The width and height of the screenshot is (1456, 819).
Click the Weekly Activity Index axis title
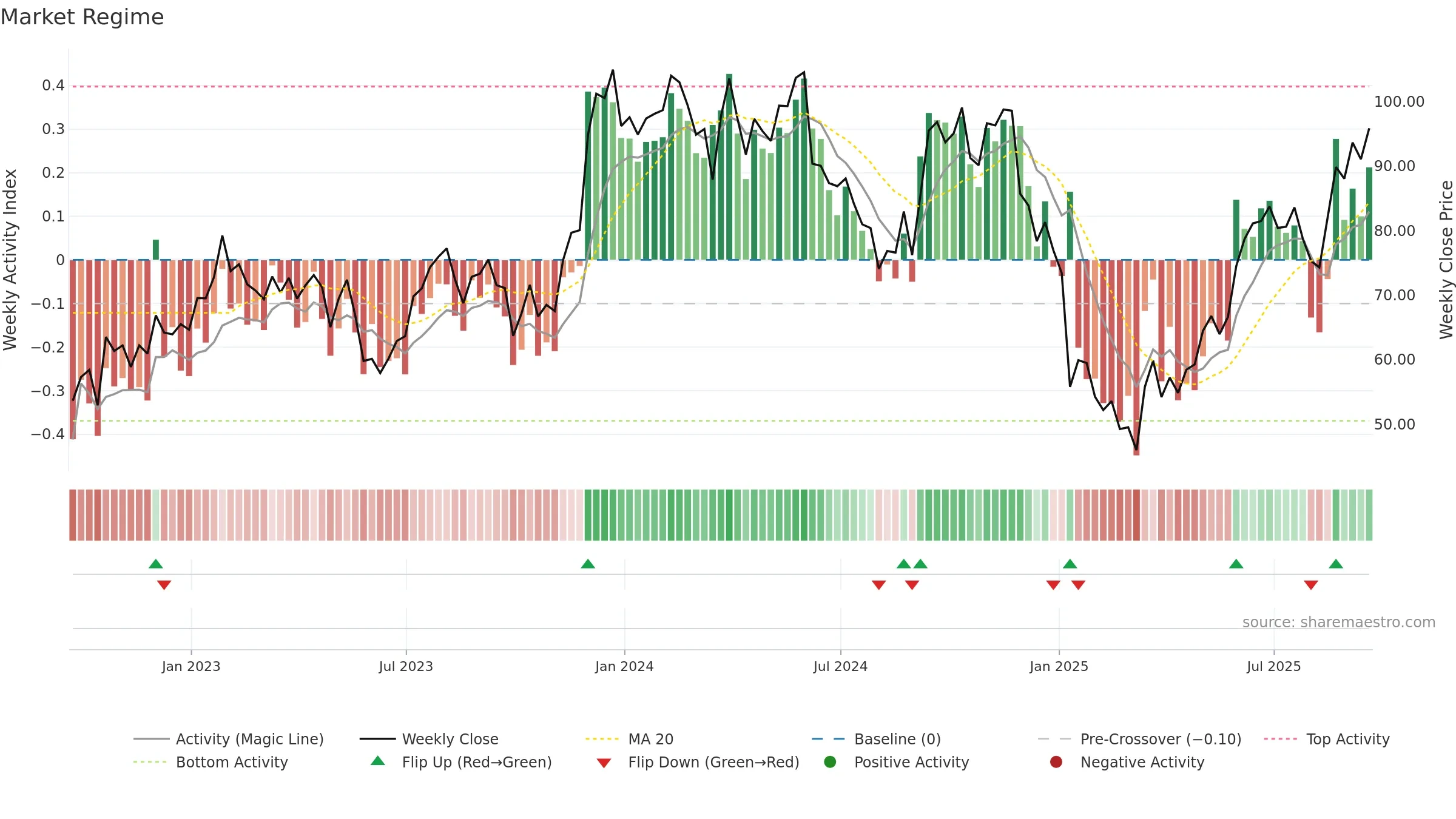point(10,260)
